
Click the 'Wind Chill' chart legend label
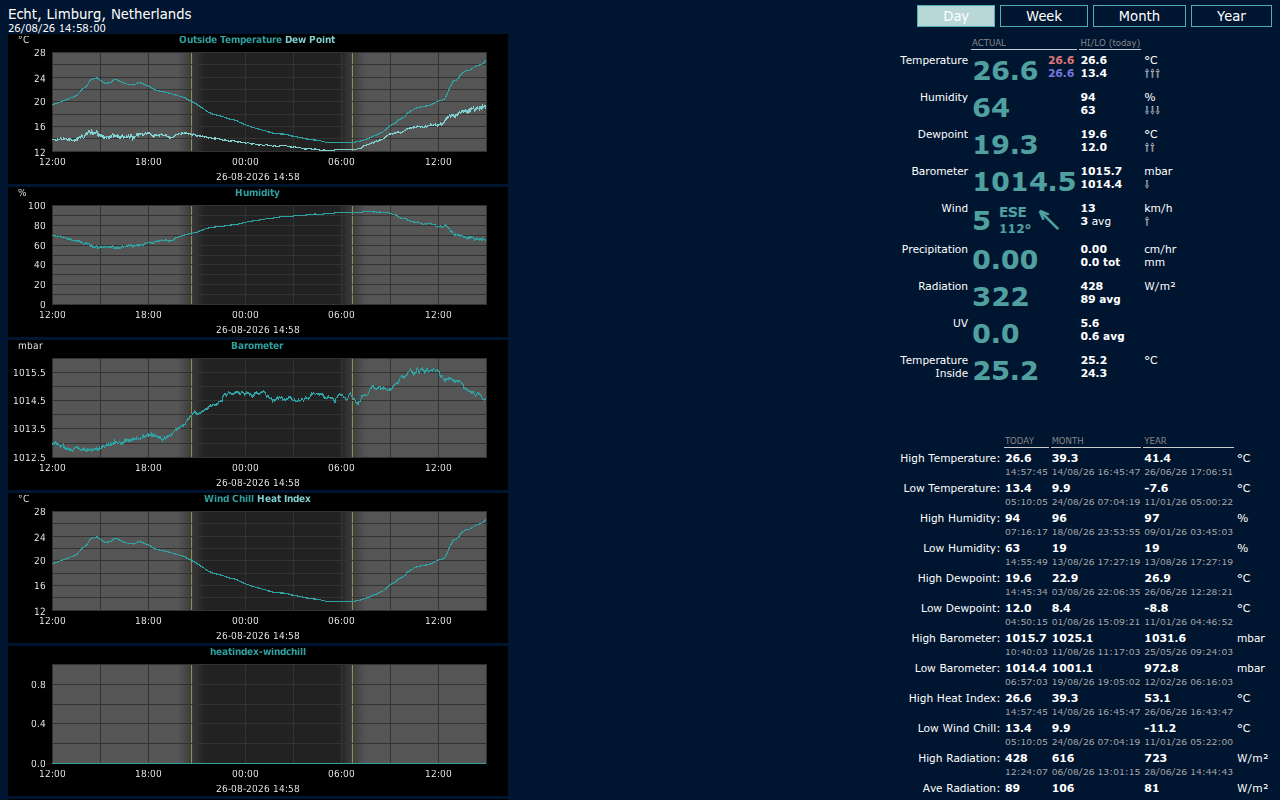(x=229, y=499)
